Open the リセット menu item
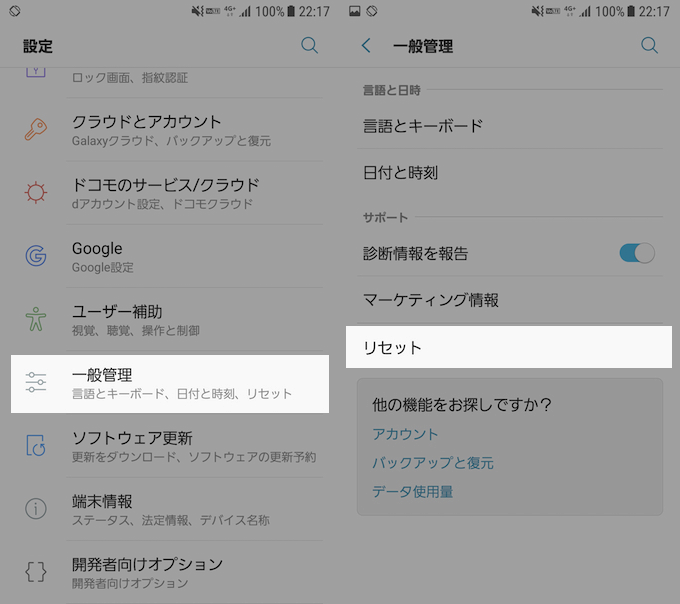Screen dimensions: 680x604 508,348
